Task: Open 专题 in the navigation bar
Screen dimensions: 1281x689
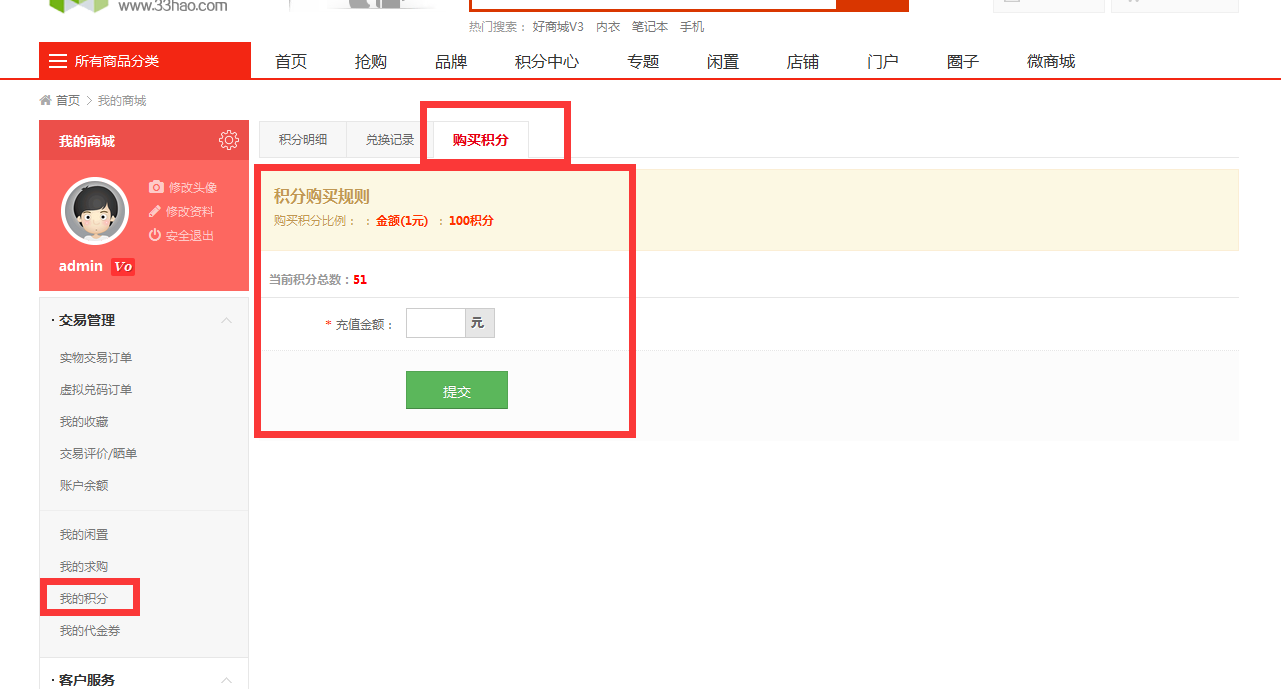Action: tap(643, 61)
